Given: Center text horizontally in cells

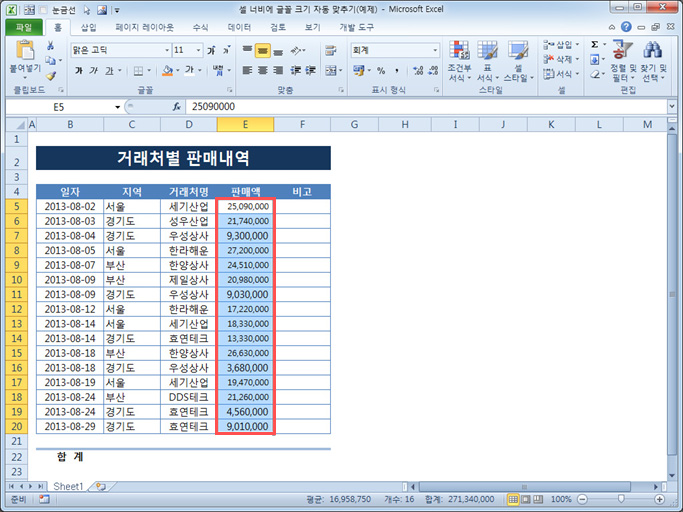Looking at the screenshot, I should [262, 70].
